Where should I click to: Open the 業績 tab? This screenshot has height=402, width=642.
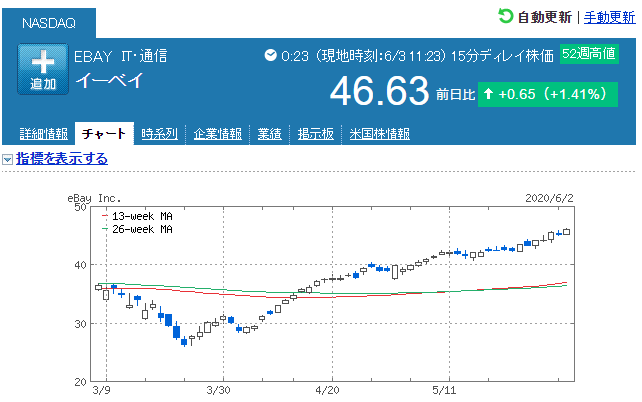coord(269,134)
